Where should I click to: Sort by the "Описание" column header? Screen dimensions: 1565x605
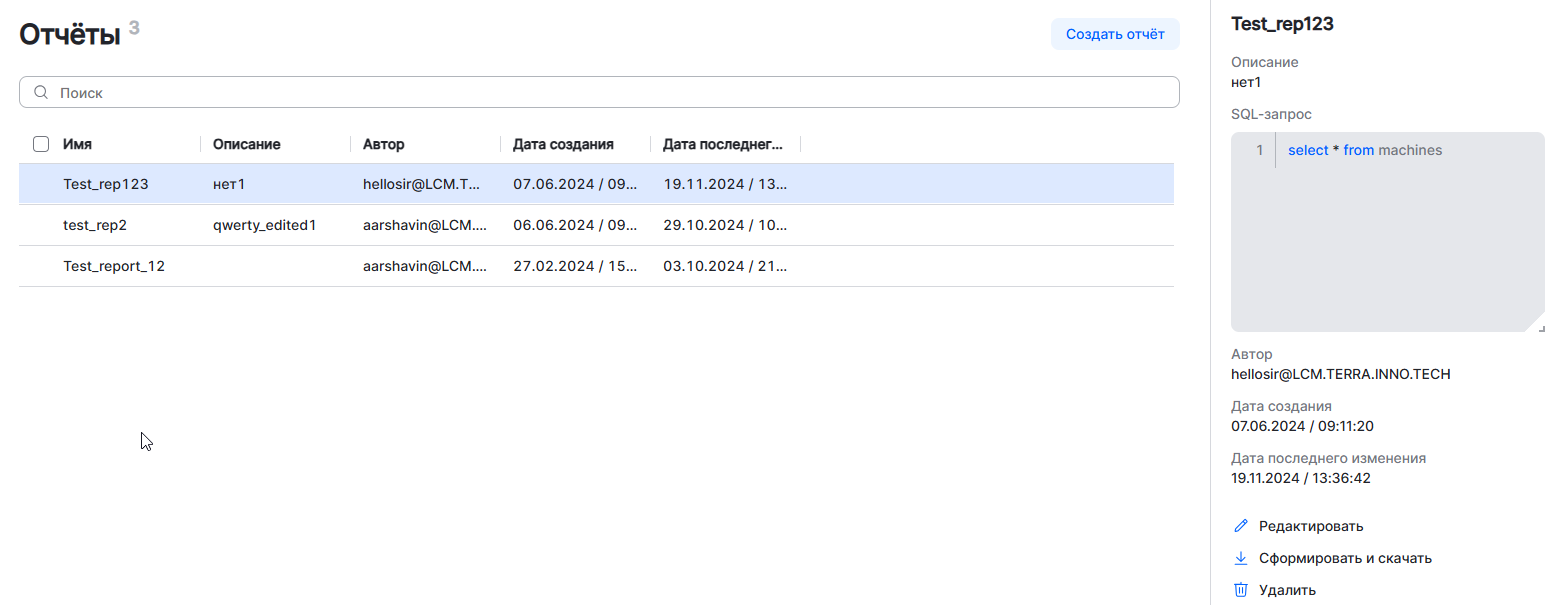247,144
